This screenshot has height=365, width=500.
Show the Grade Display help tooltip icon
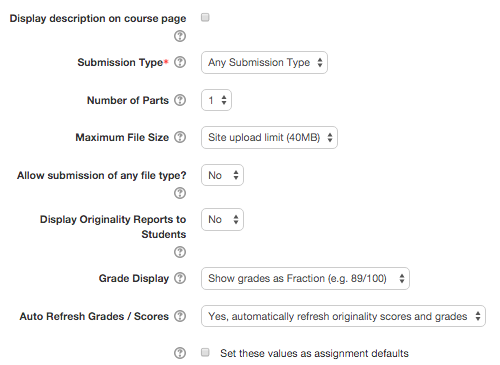(x=180, y=278)
